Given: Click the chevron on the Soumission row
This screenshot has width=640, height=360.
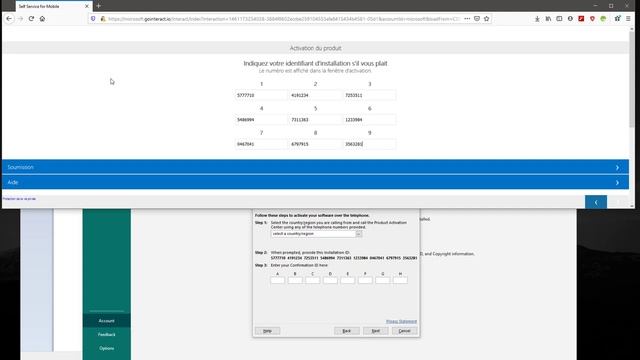Looking at the screenshot, I should coord(617,167).
